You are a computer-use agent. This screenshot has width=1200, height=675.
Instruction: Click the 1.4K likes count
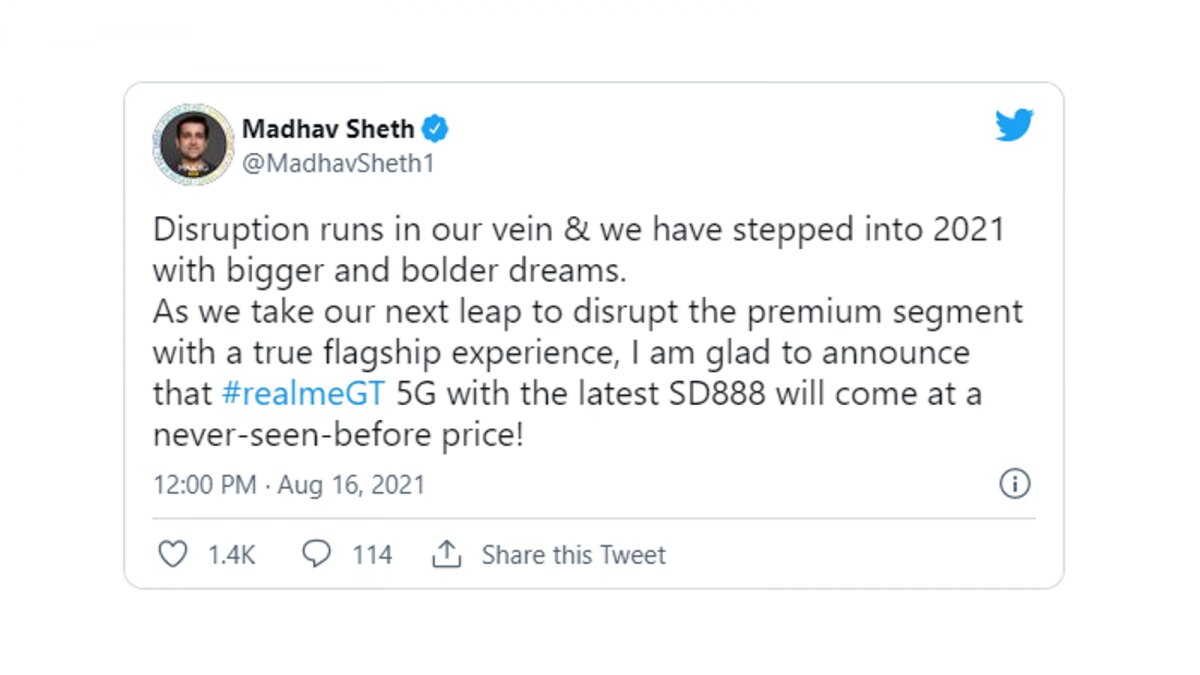click(231, 555)
